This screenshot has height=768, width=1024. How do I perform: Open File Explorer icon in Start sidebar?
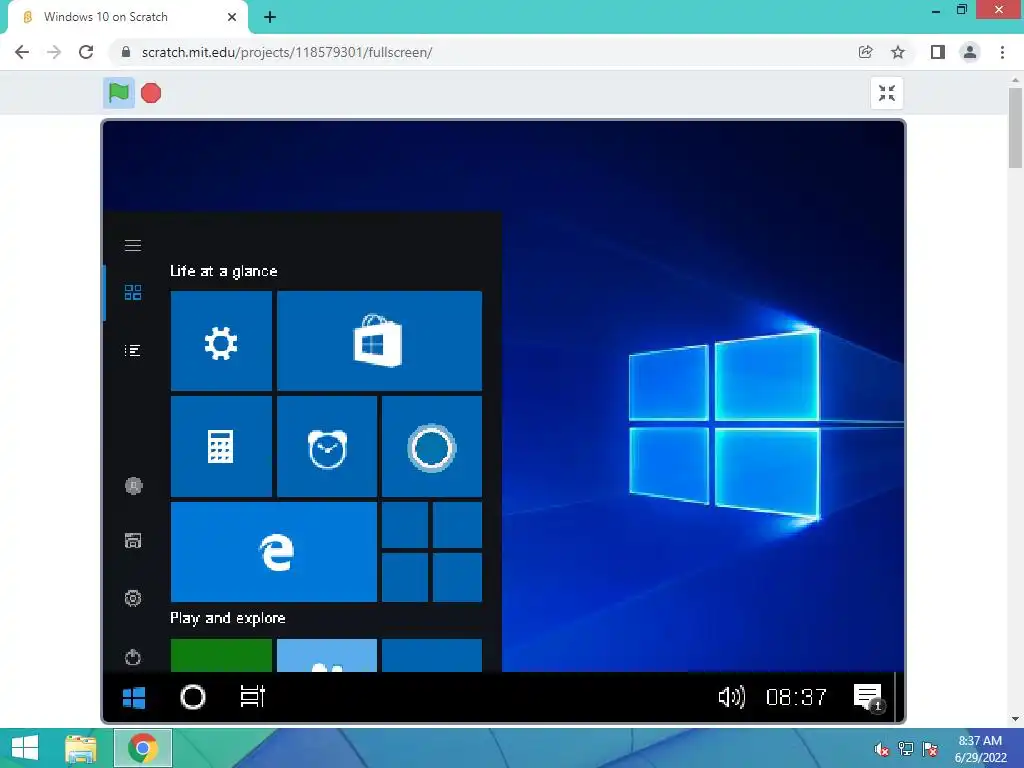(133, 541)
